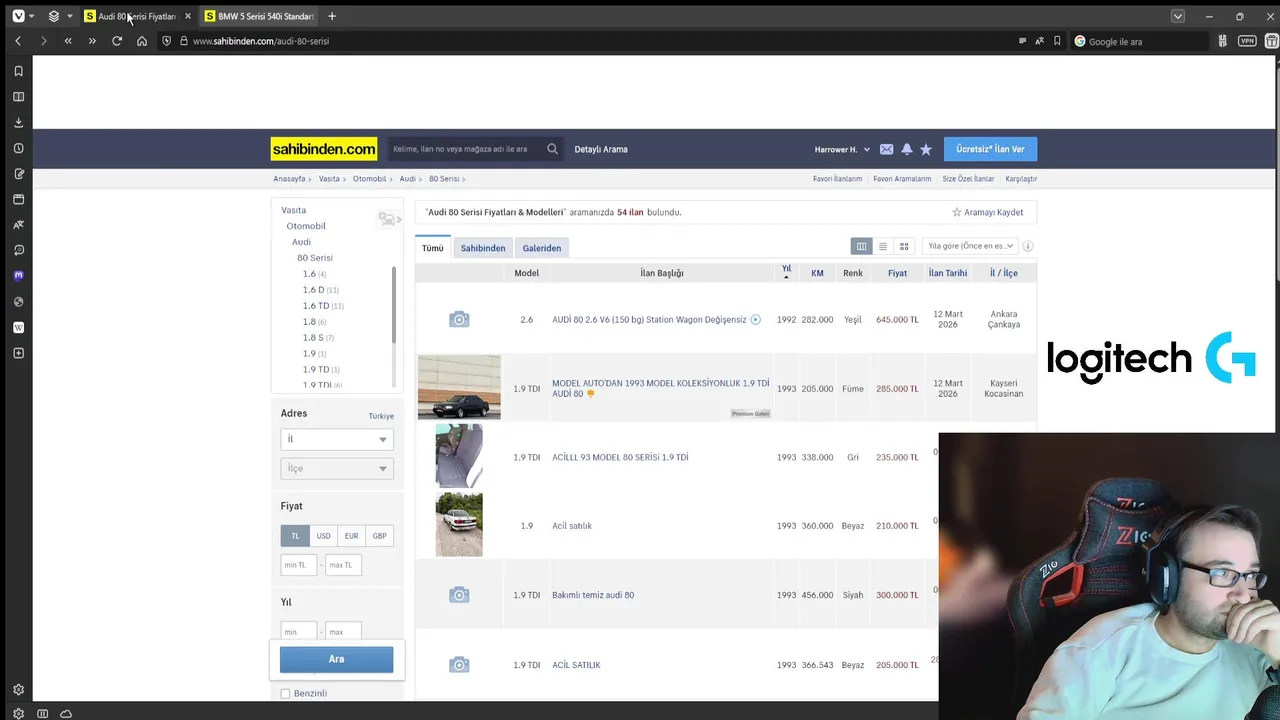The width and height of the screenshot is (1280, 720).
Task: Click sort info icon
Action: [x=1027, y=246]
